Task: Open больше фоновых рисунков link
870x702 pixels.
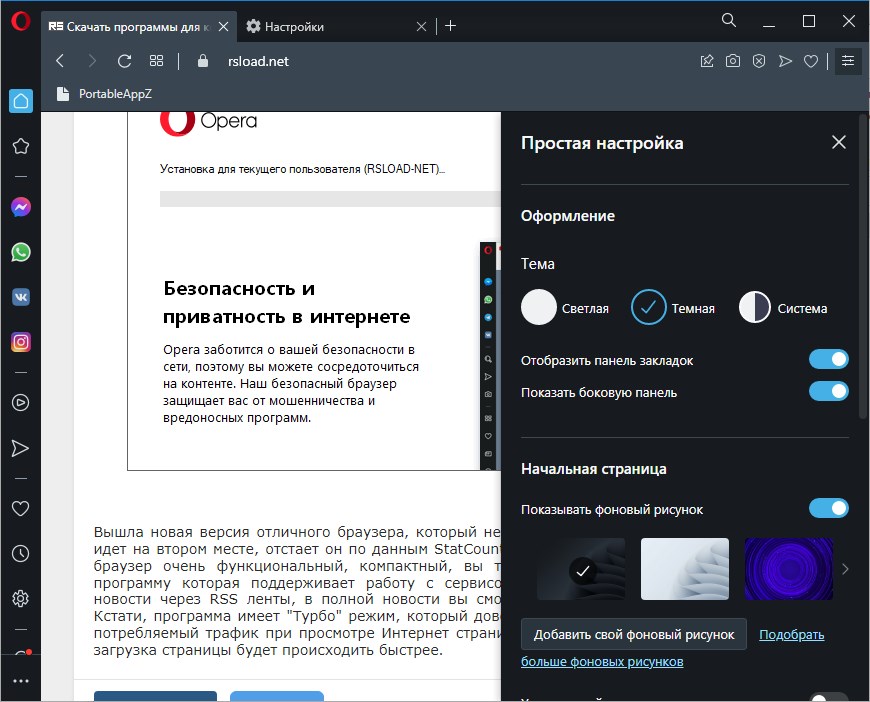Action: click(x=602, y=661)
